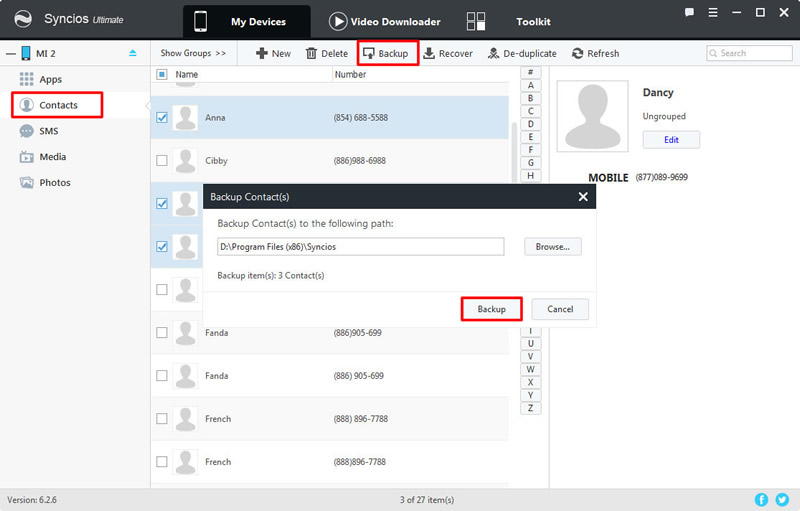
Task: Jump to letter A in index
Action: [531, 85]
